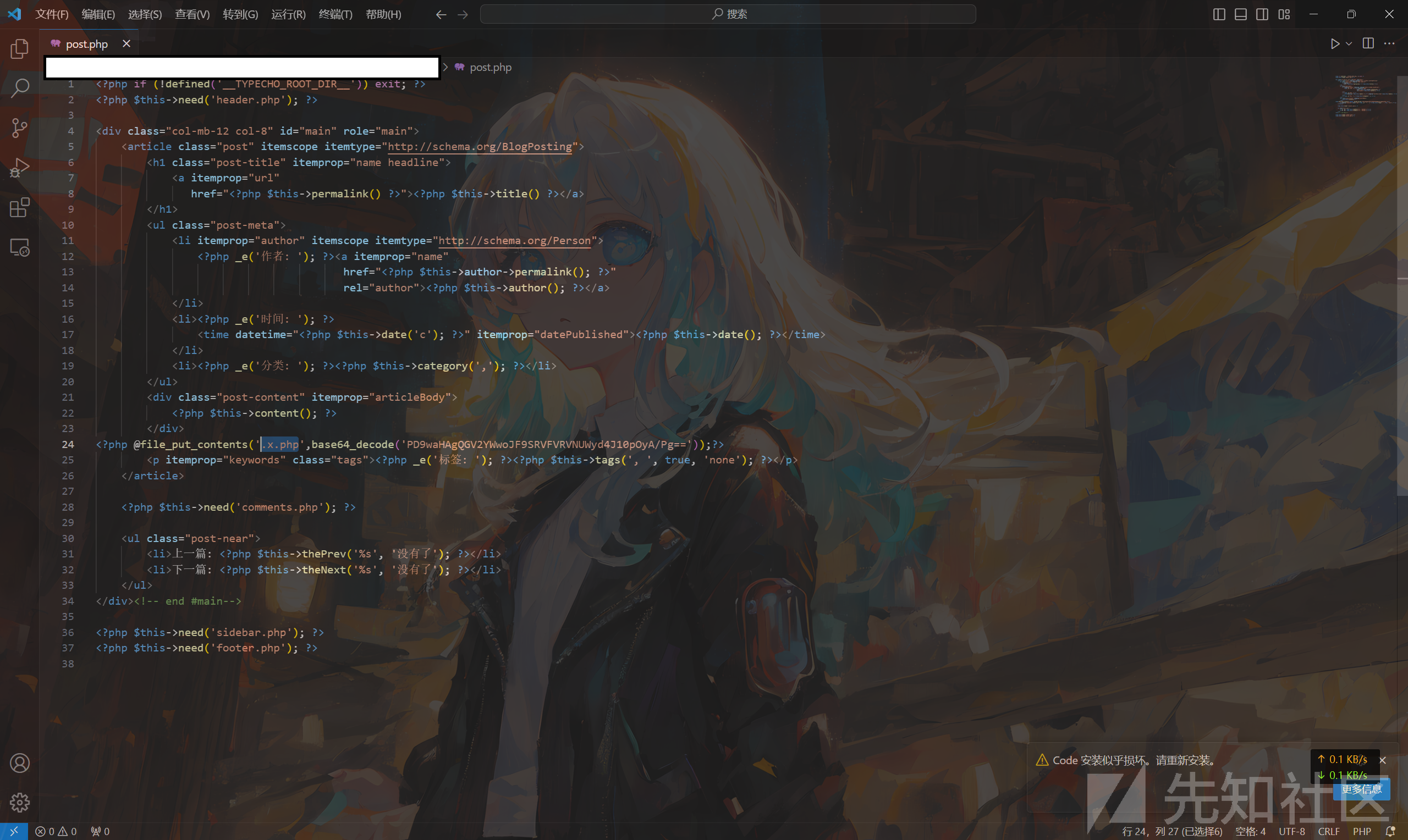The width and height of the screenshot is (1408, 840).
Task: Split the editor to the right
Action: coord(1368,43)
